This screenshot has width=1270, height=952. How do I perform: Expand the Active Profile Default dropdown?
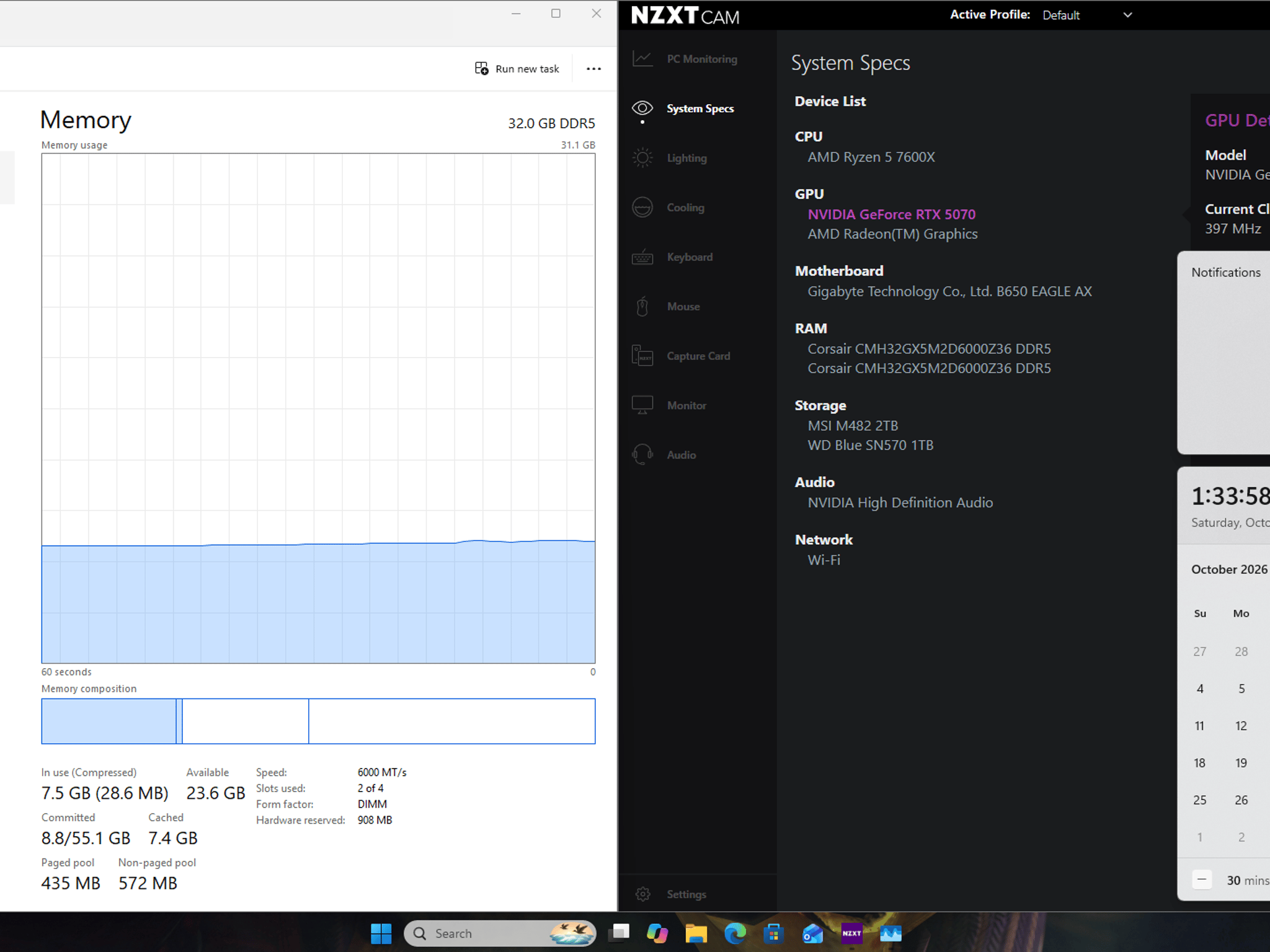(x=1087, y=15)
